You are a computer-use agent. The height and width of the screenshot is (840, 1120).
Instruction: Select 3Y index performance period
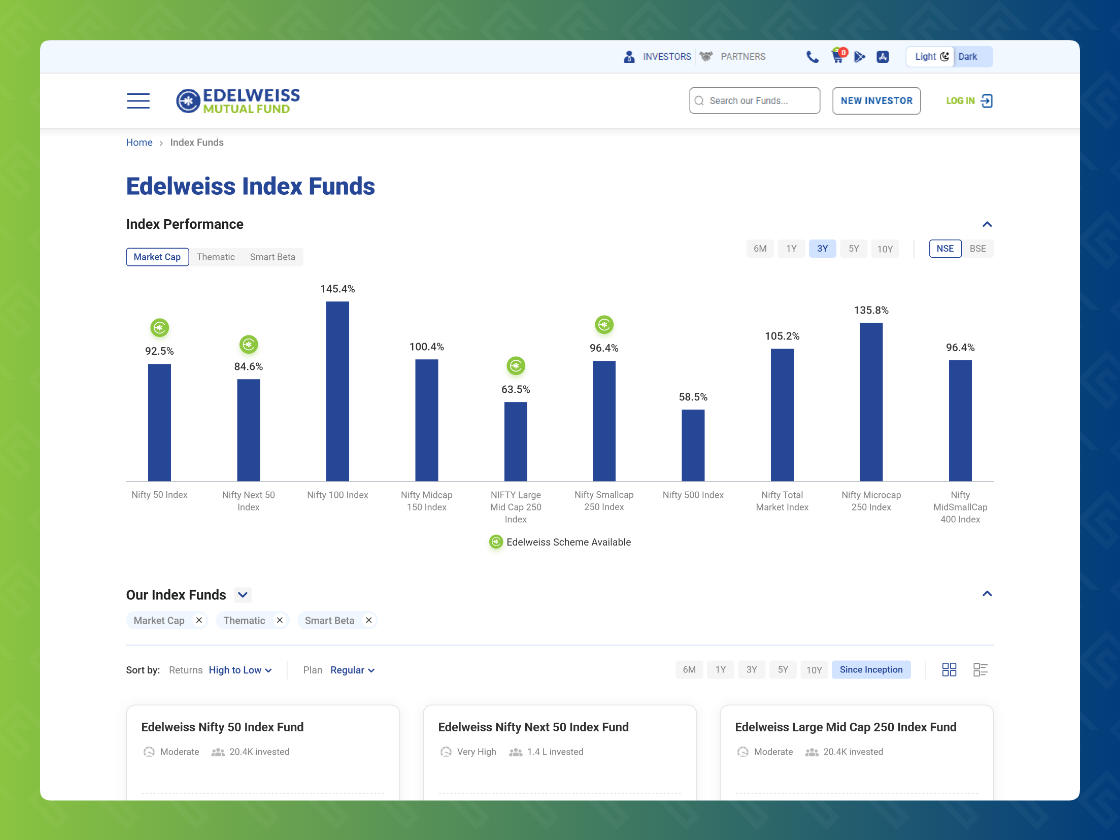822,249
